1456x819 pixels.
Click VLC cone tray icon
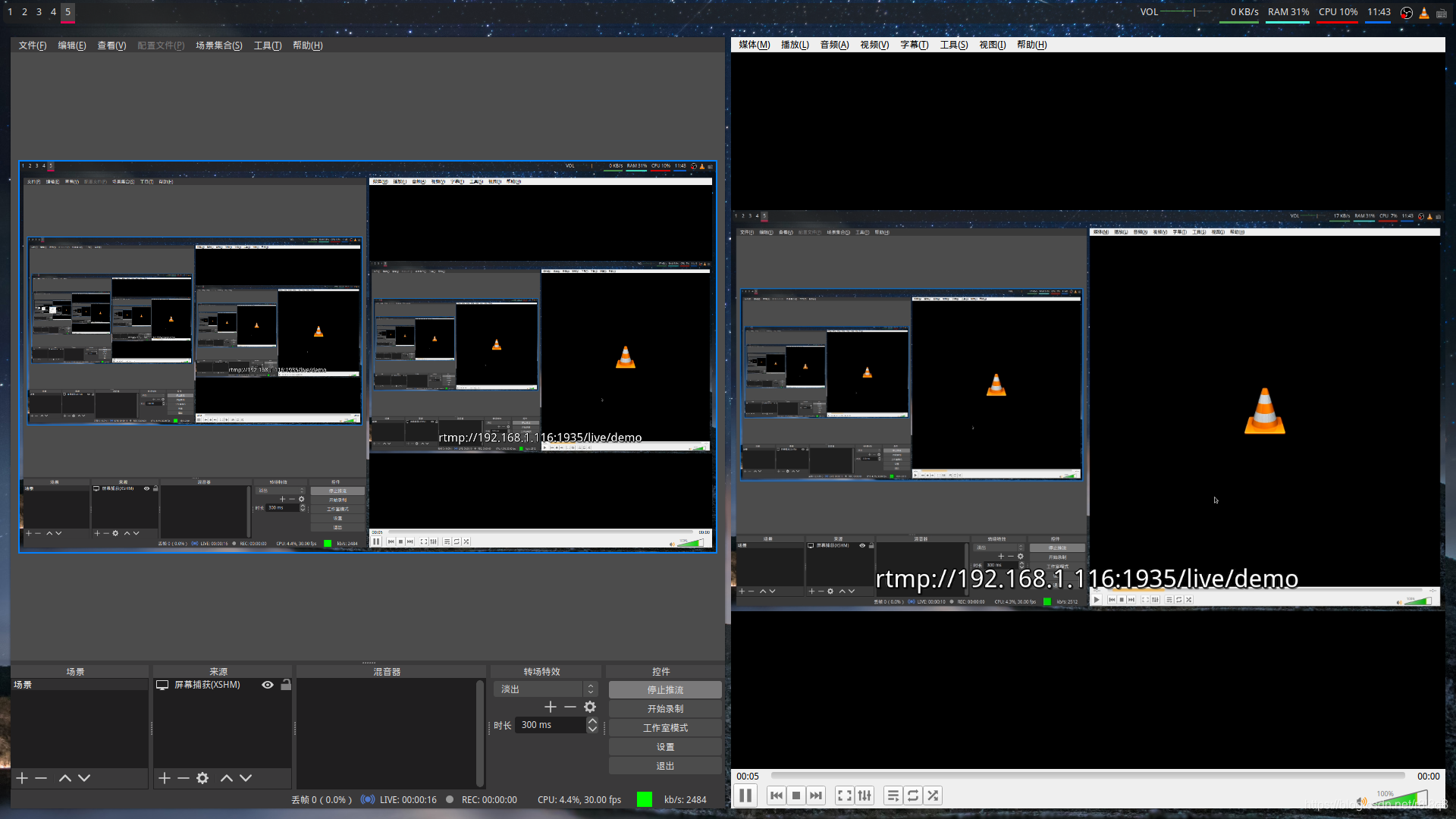1424,13
